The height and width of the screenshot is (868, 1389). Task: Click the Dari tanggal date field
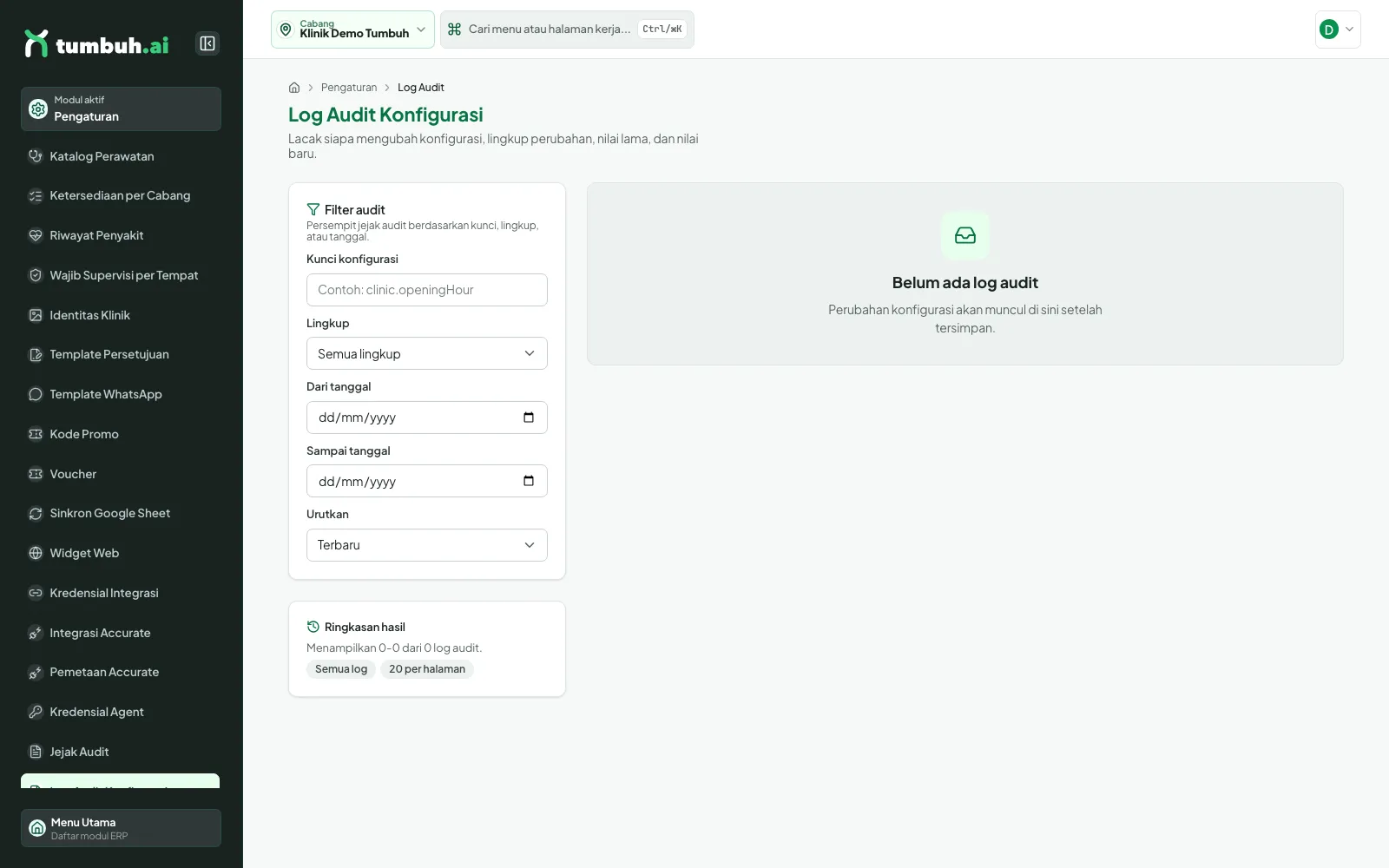[x=427, y=418]
